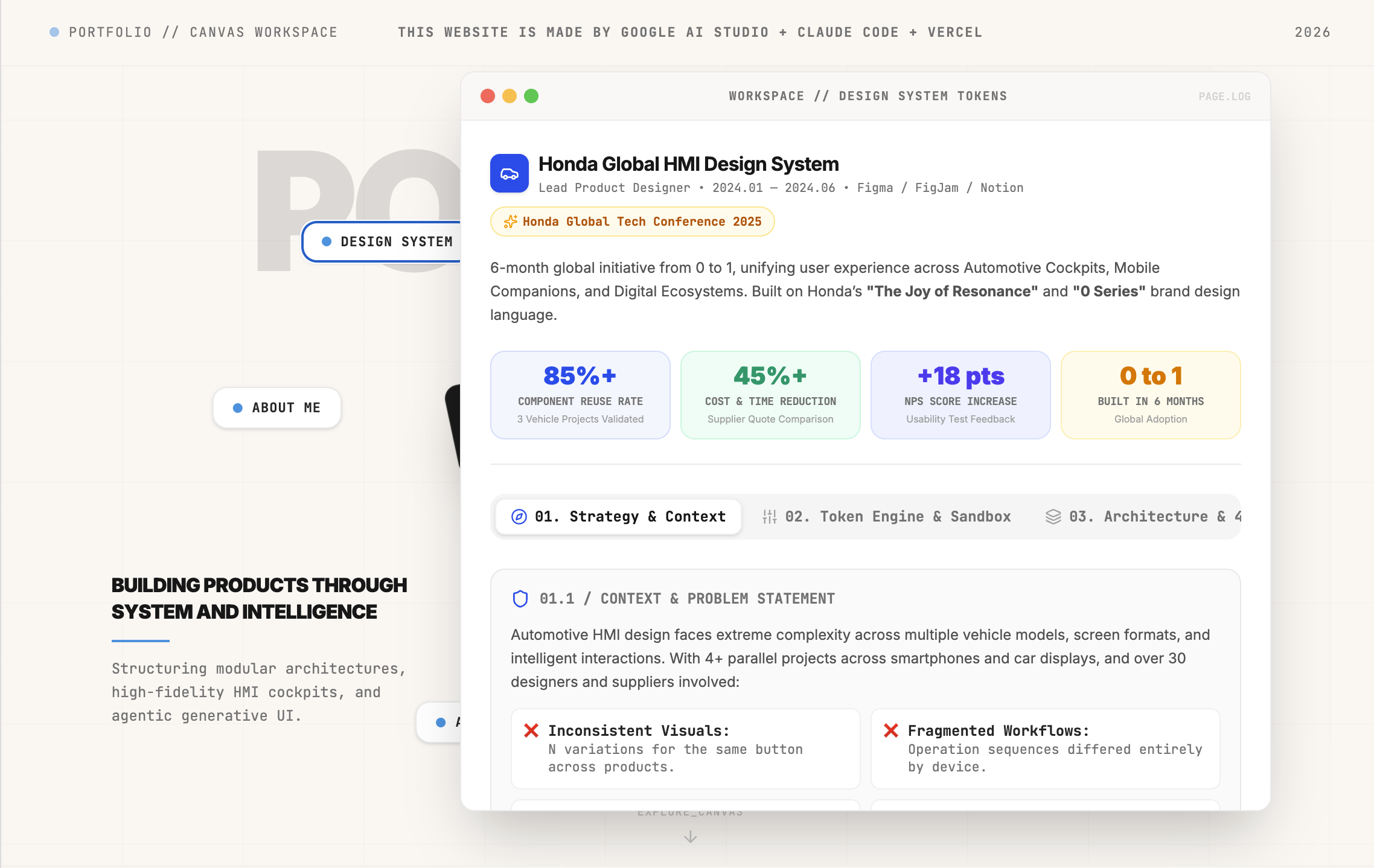Click the Structuring modular architectures paragraph
Image resolution: width=1374 pixels, height=868 pixels.
[x=259, y=692]
